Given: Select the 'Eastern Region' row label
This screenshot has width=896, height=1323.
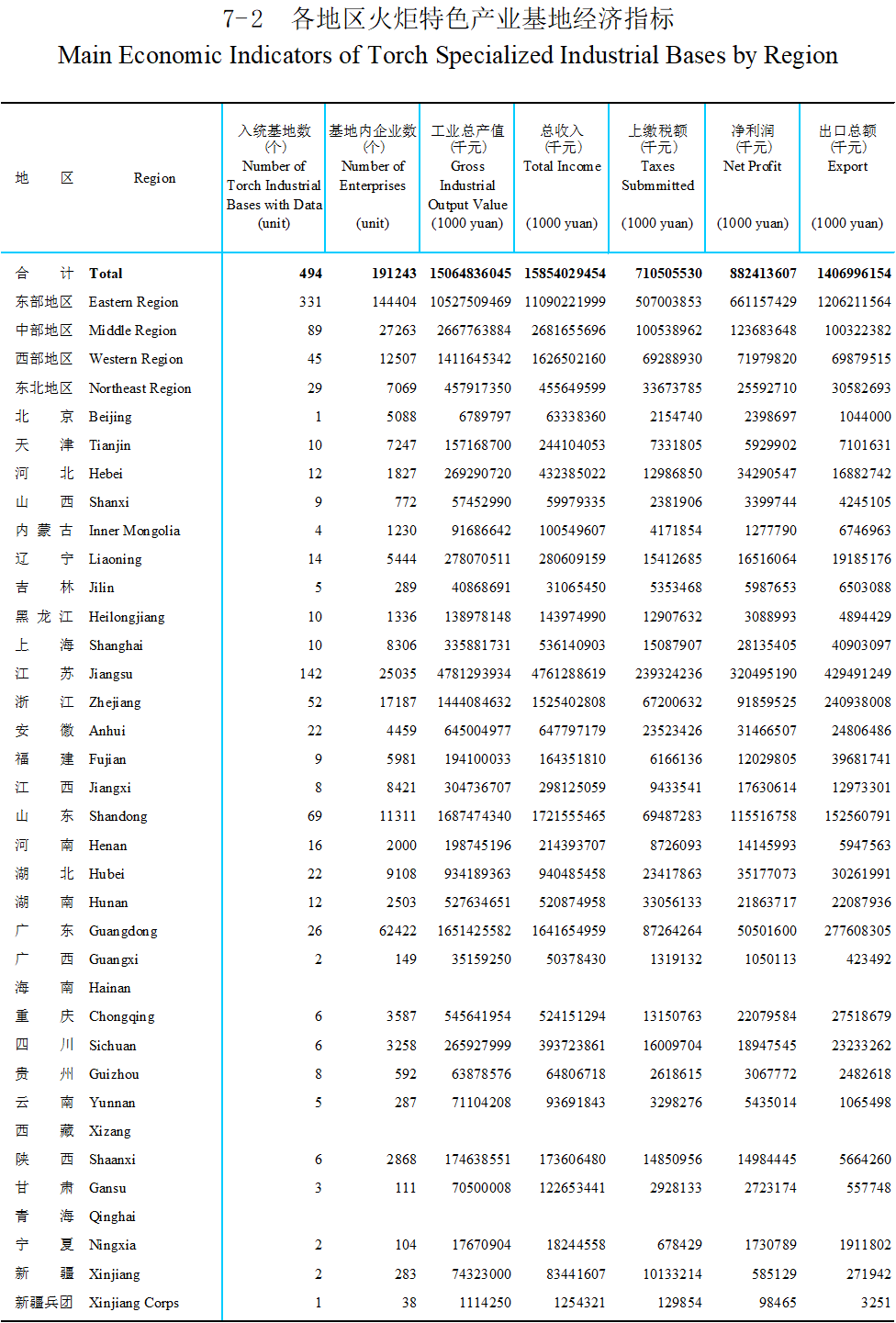Looking at the screenshot, I should [133, 302].
